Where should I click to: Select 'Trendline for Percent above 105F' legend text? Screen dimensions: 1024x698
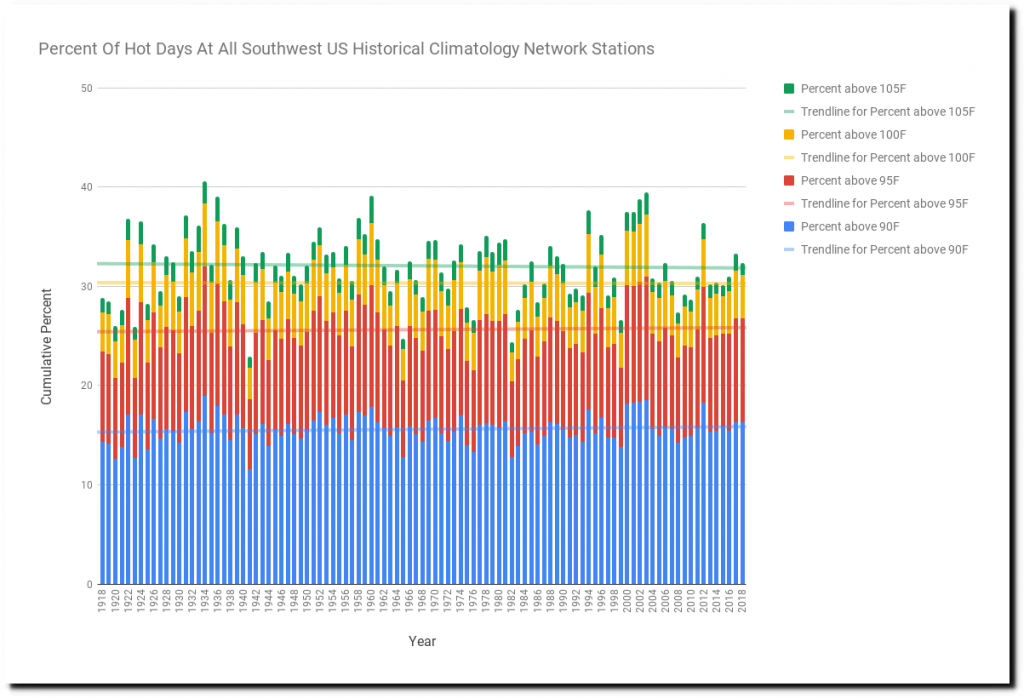pos(887,111)
